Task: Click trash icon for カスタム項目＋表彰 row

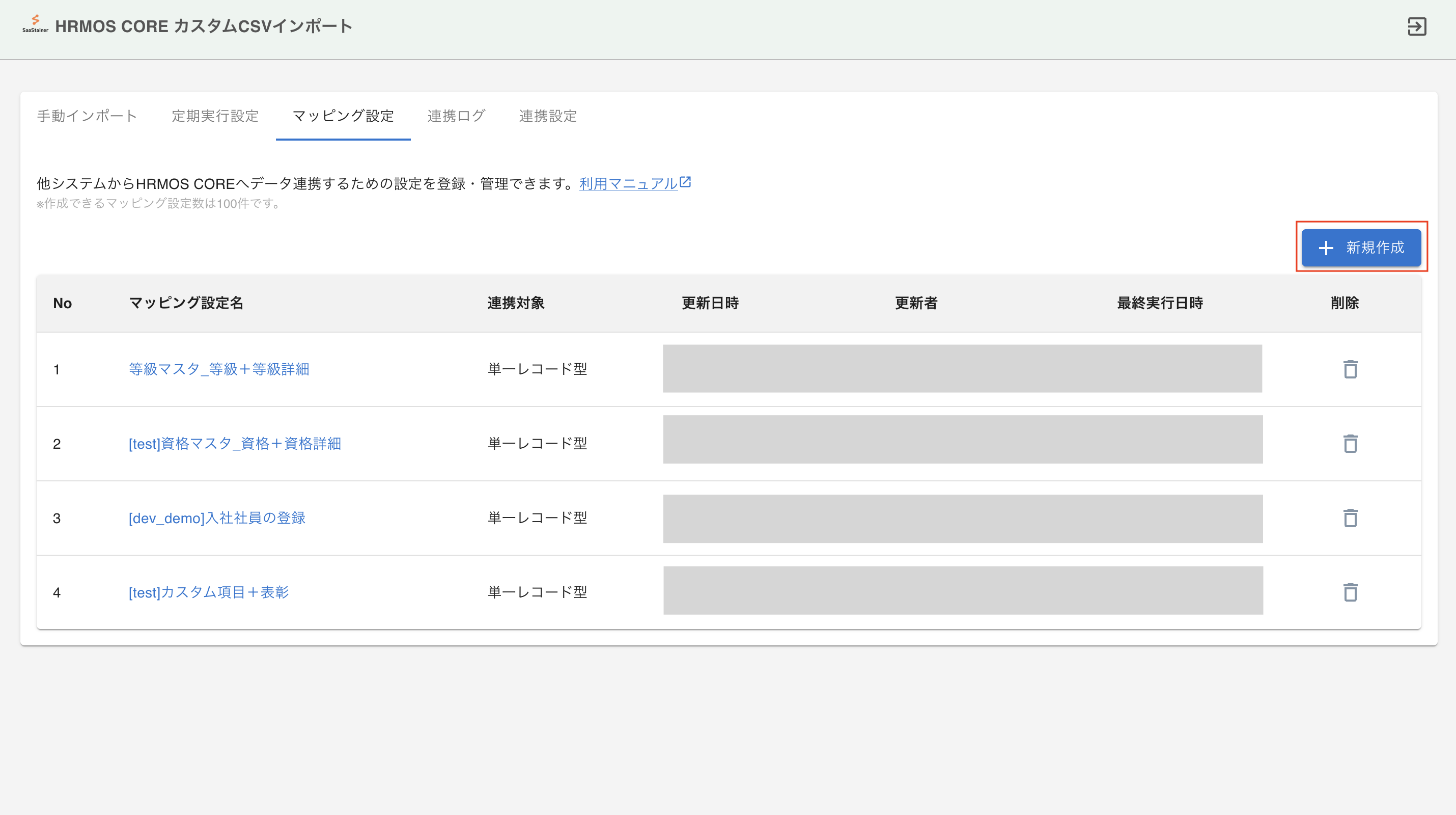Action: (1350, 592)
